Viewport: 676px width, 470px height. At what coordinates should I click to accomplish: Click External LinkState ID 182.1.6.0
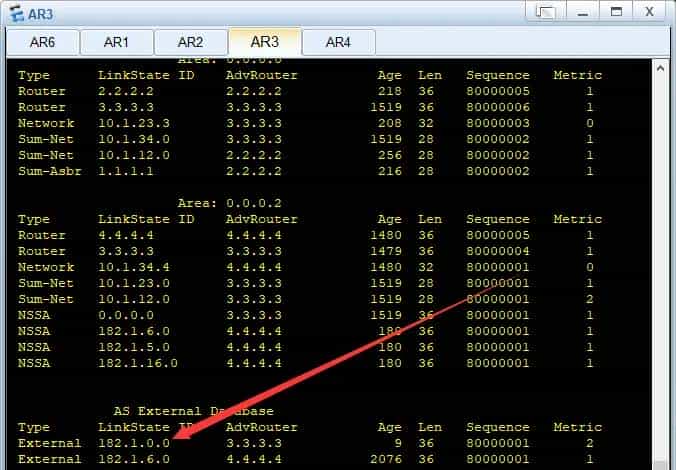[134, 459]
